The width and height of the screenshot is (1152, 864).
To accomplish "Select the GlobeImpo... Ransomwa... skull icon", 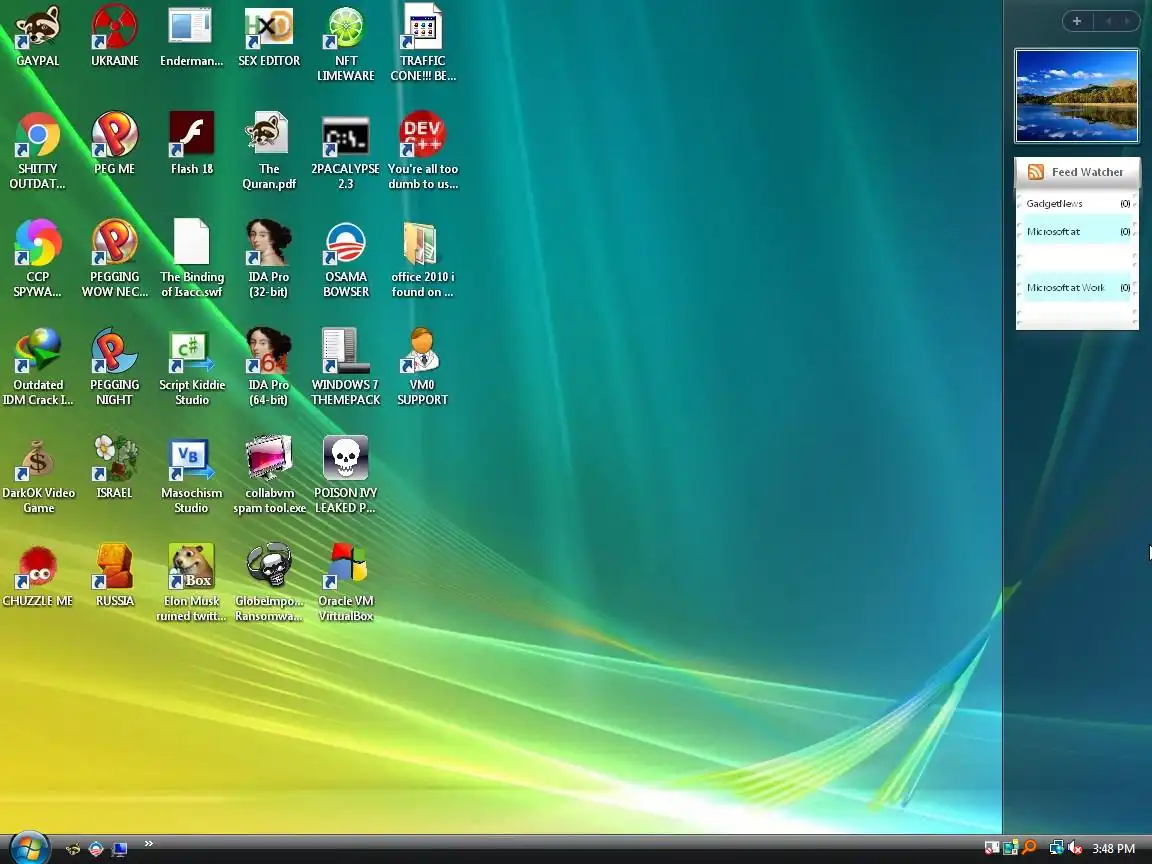I will pyautogui.click(x=269, y=583).
